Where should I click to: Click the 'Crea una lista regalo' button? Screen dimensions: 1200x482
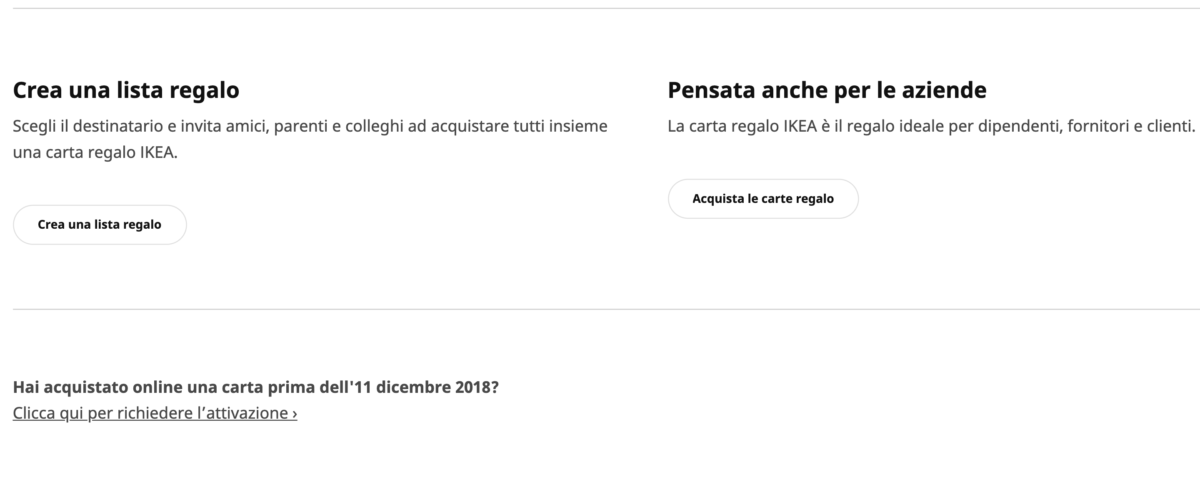pos(99,225)
